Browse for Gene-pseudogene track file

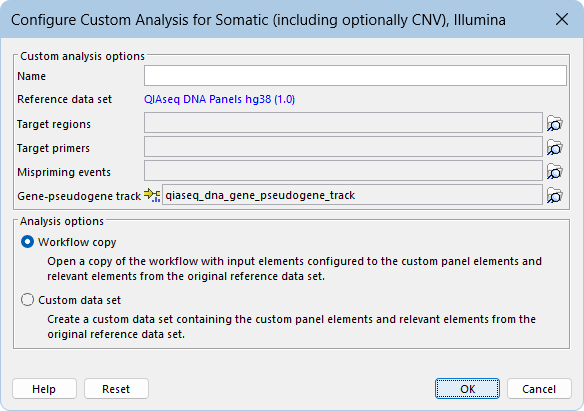click(x=555, y=195)
